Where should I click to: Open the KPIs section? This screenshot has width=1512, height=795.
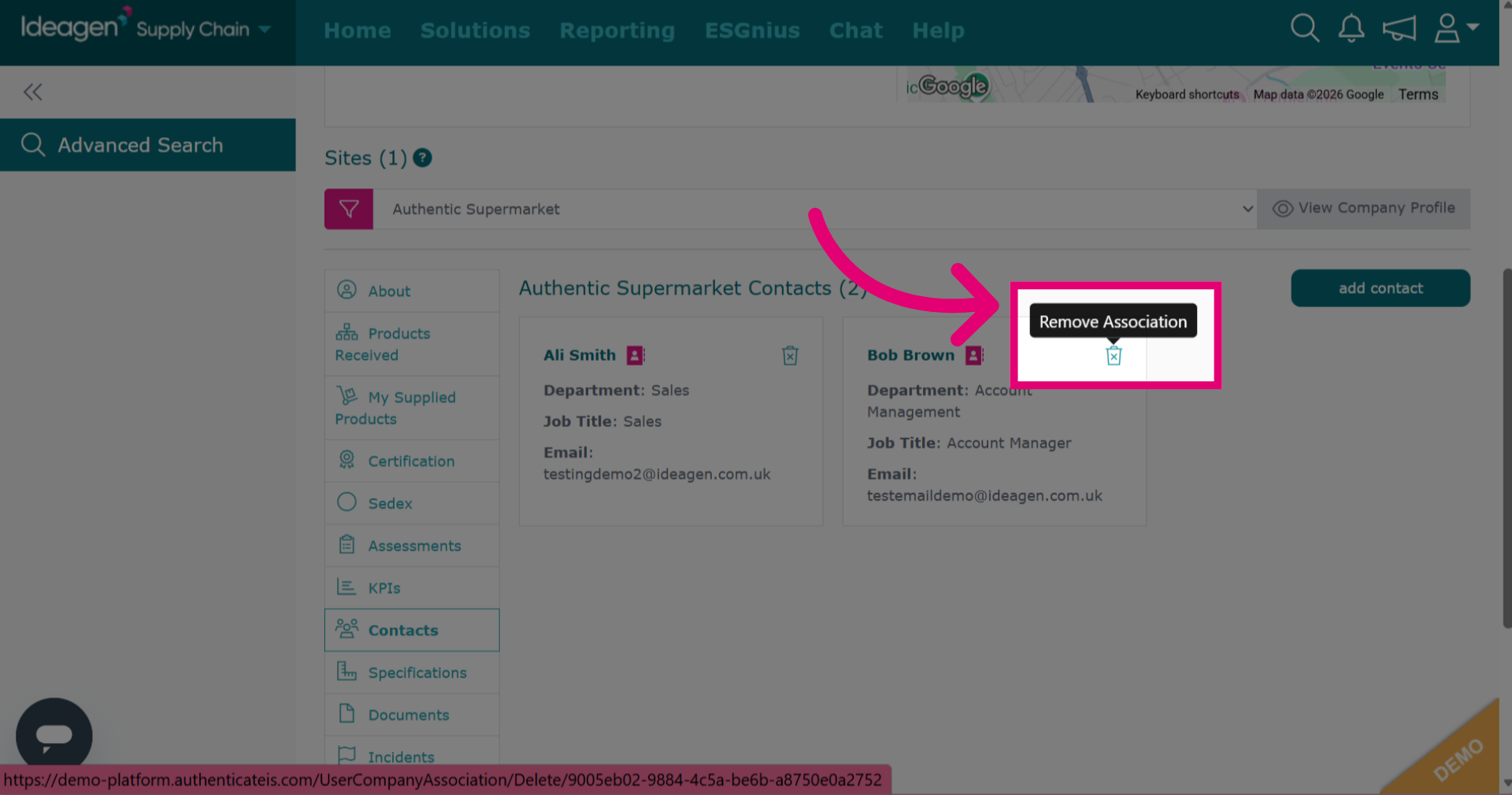tap(412, 588)
